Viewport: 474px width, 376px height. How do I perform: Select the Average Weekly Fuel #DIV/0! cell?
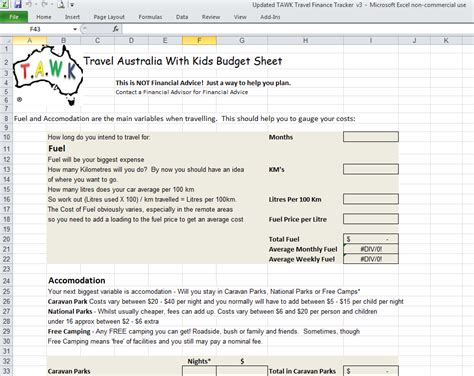(371, 259)
